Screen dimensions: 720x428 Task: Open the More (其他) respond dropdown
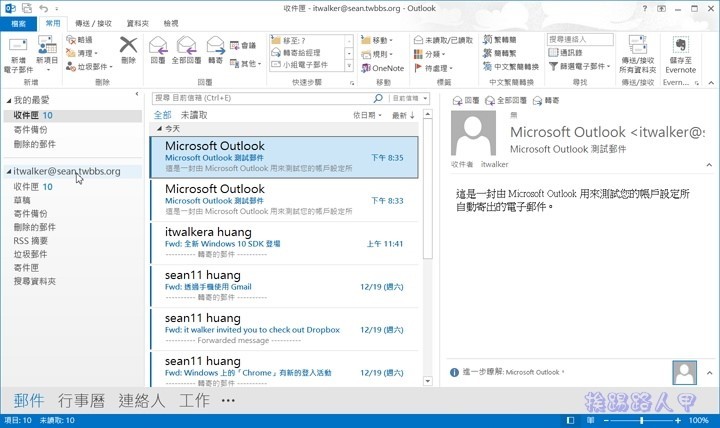(246, 63)
